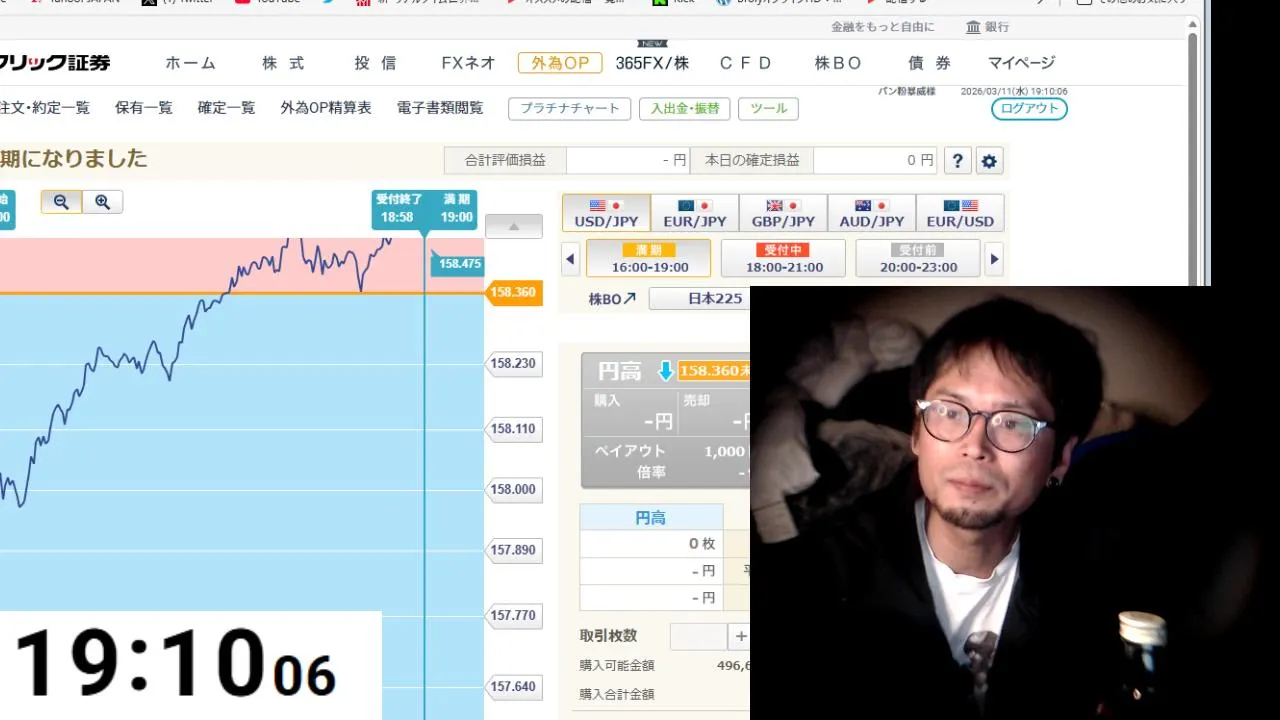1280x720 pixels.
Task: Open the 電子書類閲覧 link
Action: click(x=440, y=108)
